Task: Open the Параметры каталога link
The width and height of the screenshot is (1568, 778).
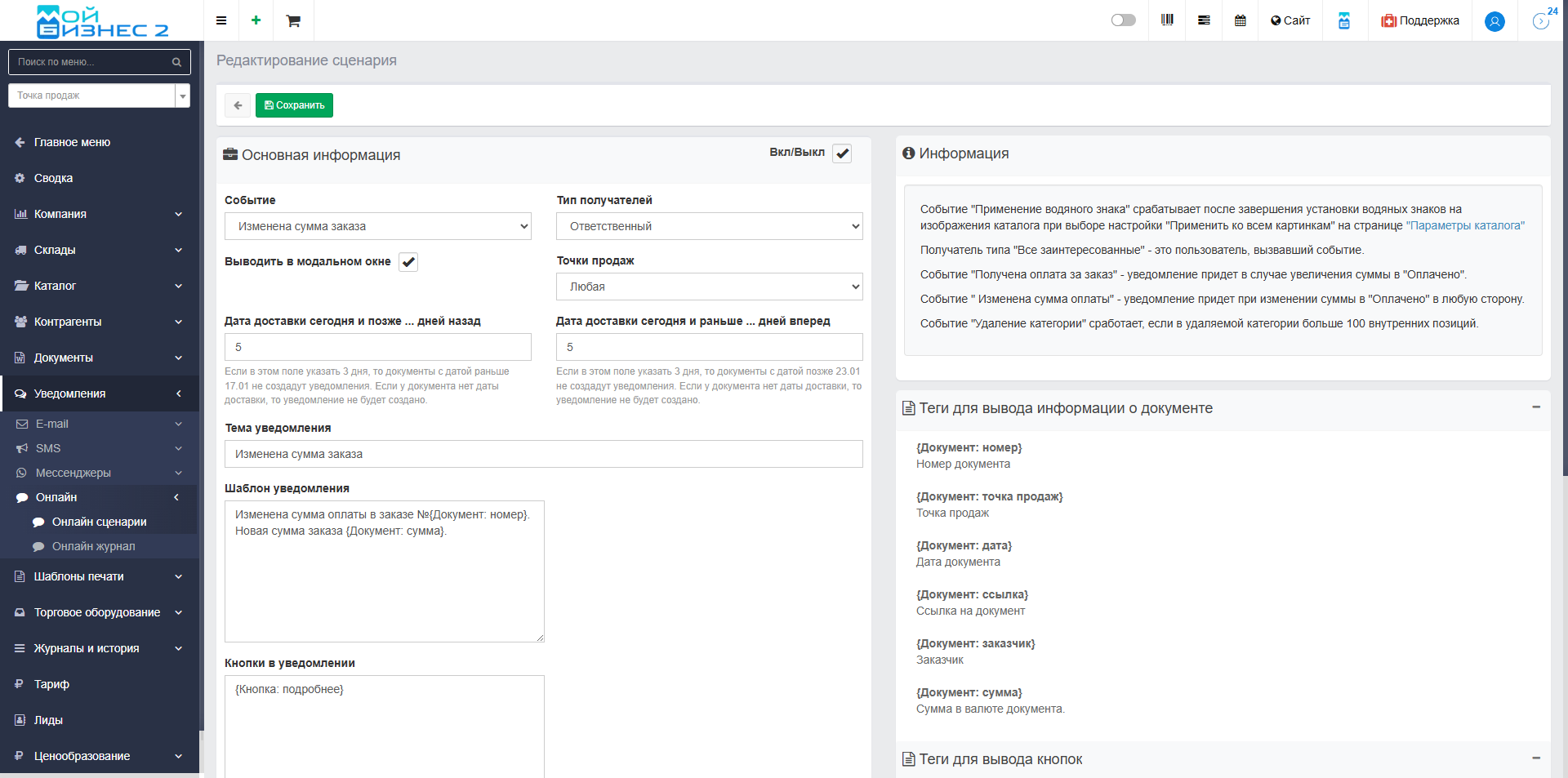Action: point(1465,225)
